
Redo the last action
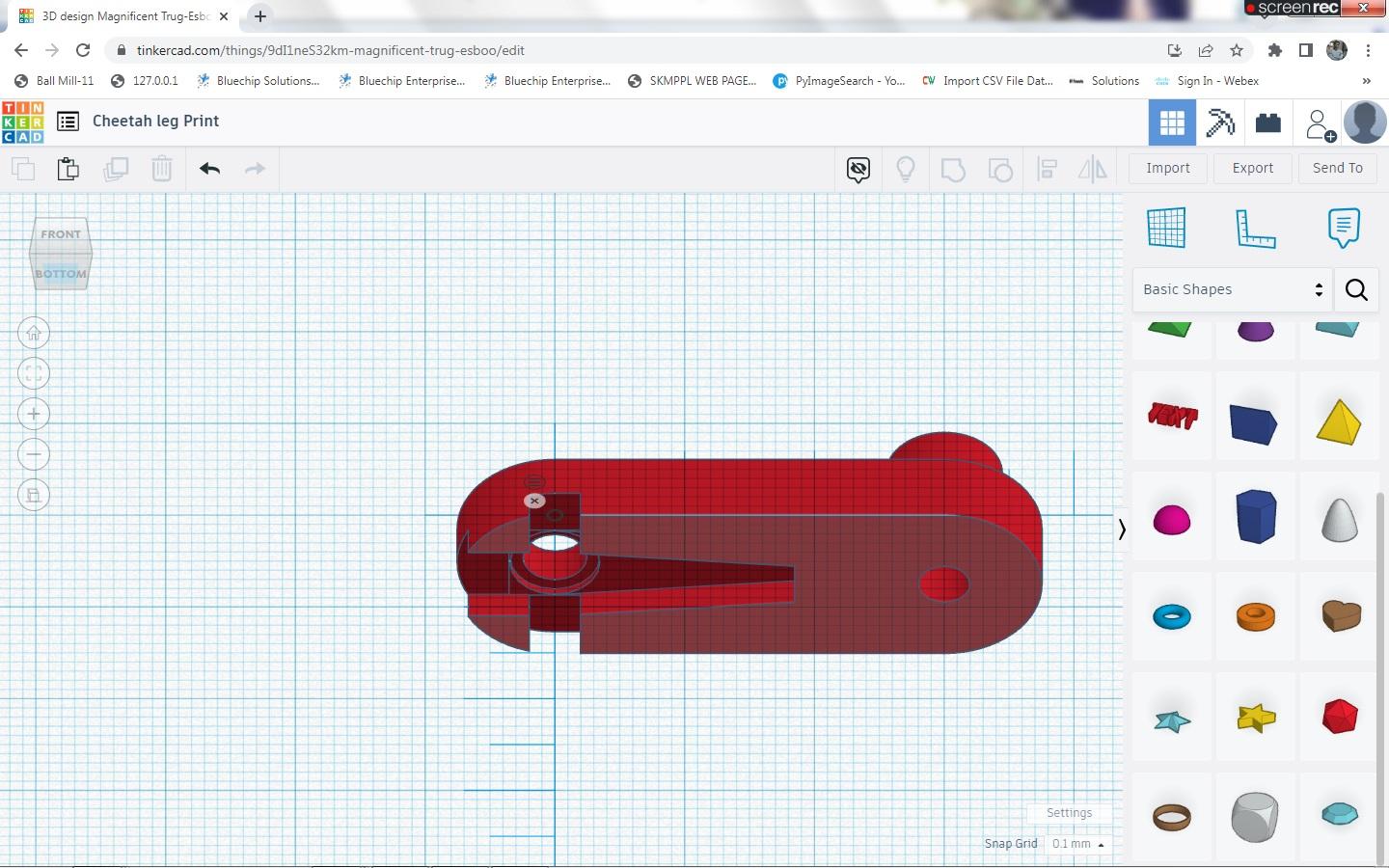point(255,169)
